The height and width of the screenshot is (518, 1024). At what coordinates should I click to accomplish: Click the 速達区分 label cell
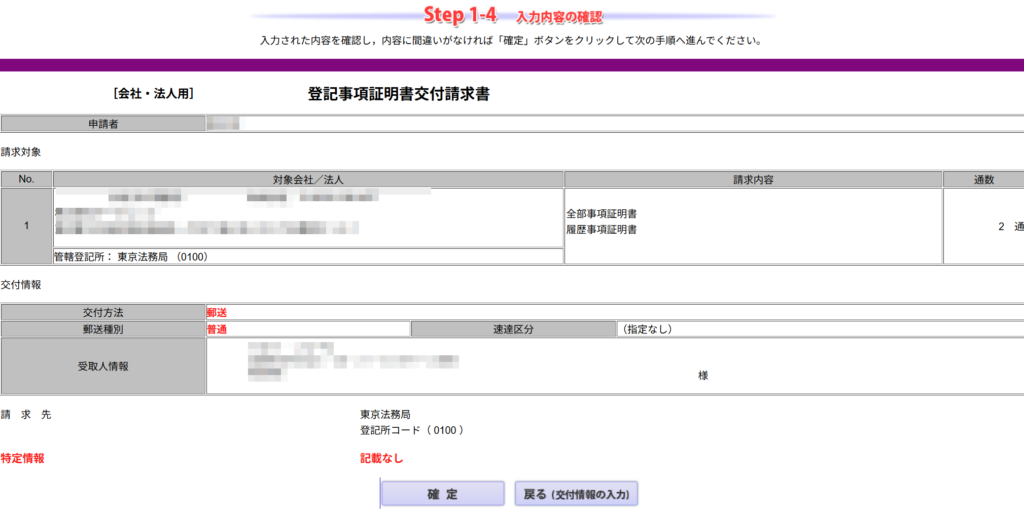click(x=513, y=329)
